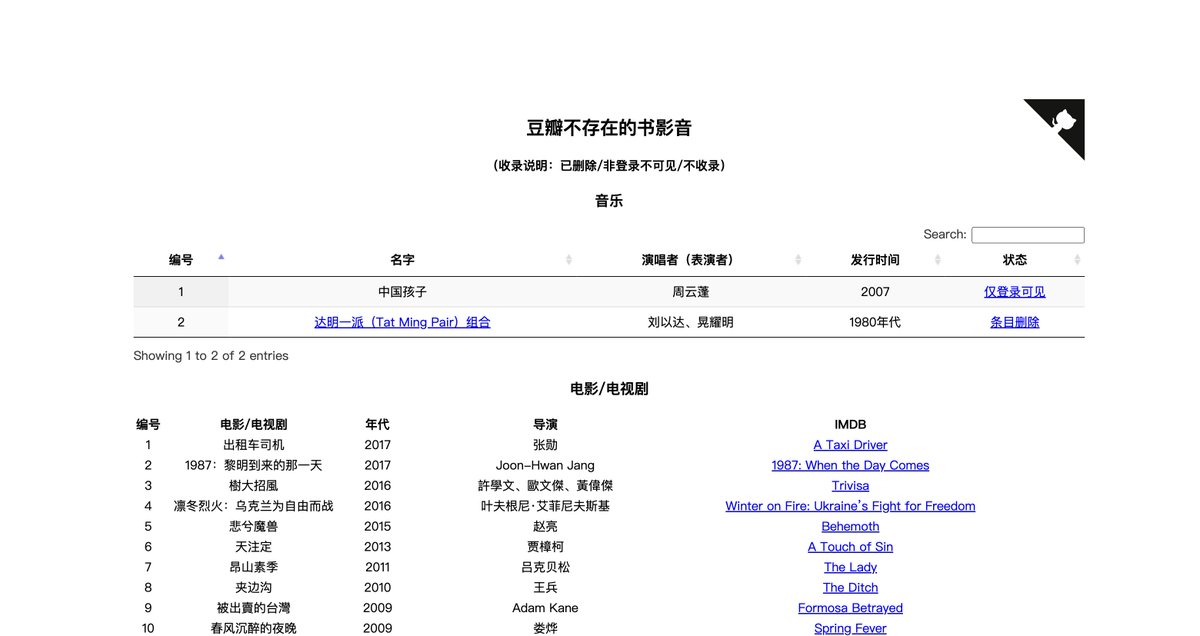Click the IMDB column header
Viewport: 1200px width, 636px height.
(850, 425)
